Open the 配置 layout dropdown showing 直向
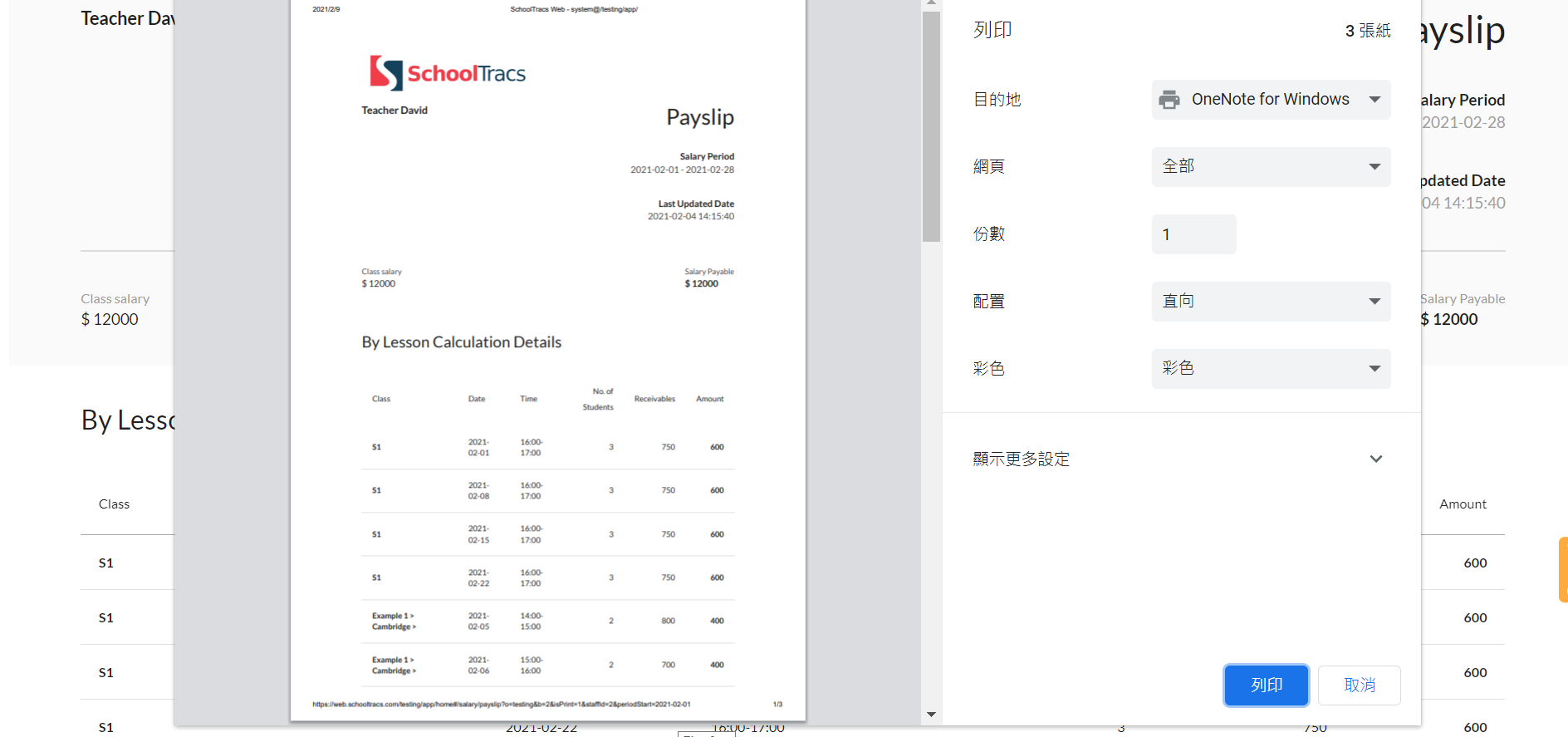 tap(1270, 302)
